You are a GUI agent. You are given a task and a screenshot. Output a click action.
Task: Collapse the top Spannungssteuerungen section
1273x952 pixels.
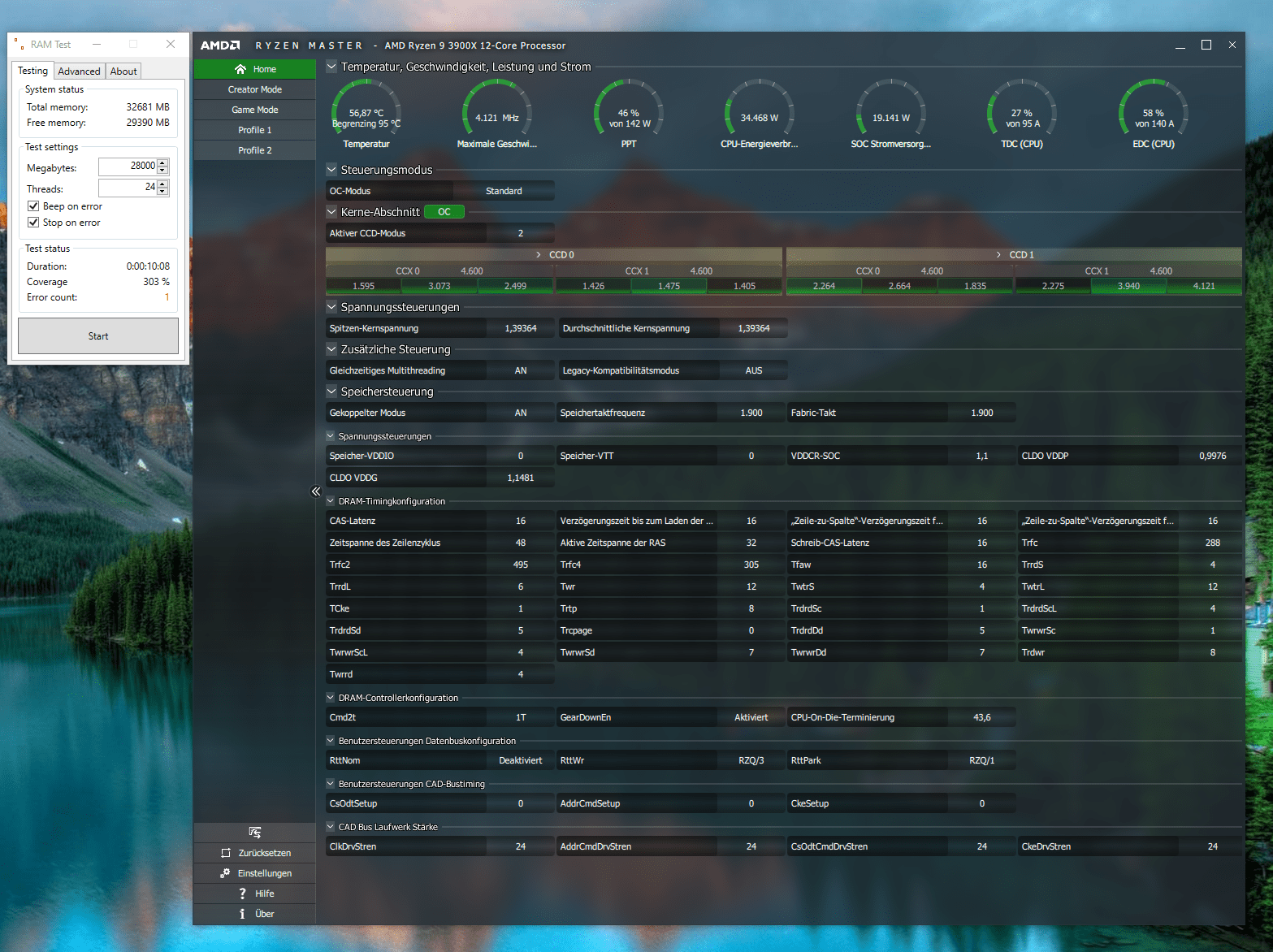(x=331, y=307)
